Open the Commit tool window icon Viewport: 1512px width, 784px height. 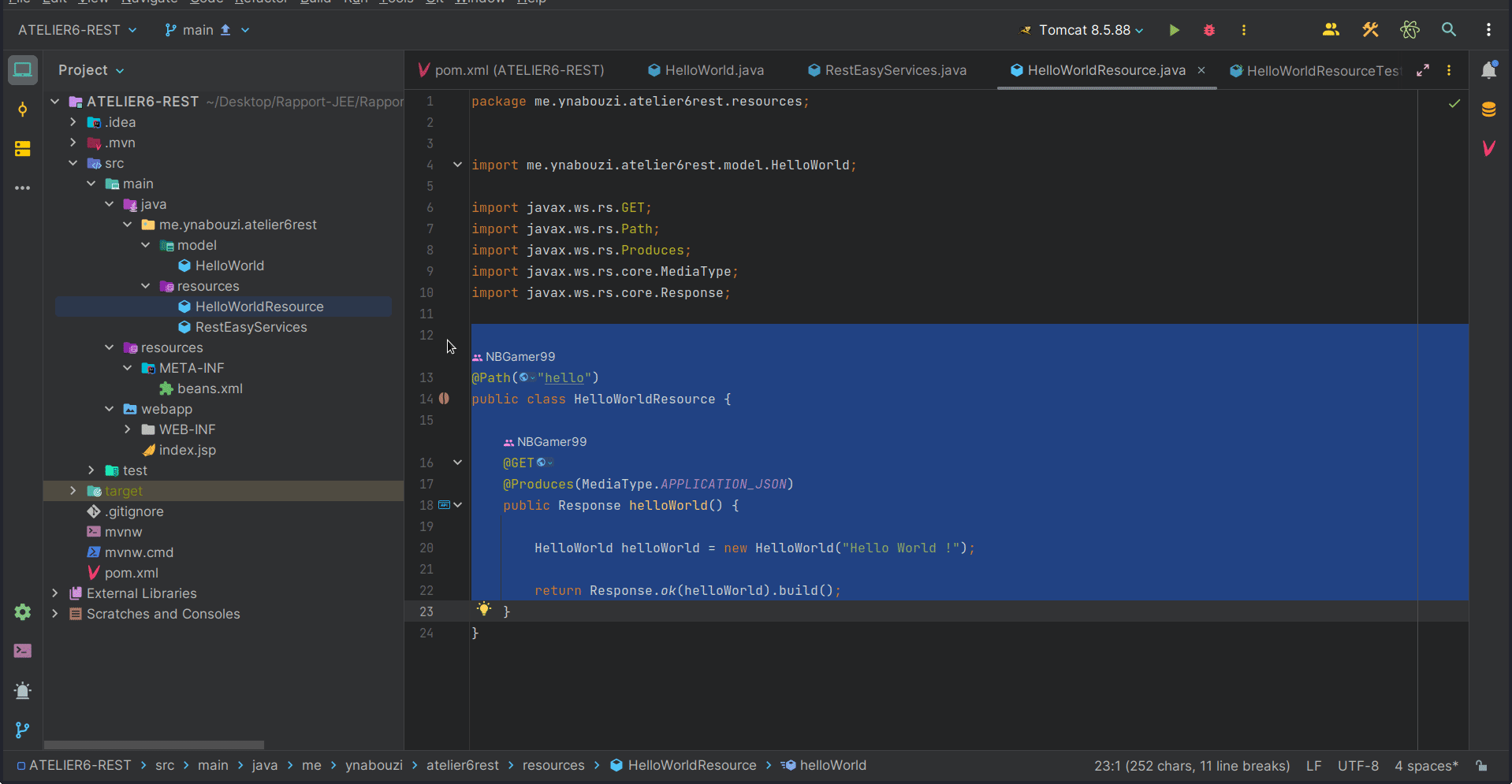[x=22, y=110]
